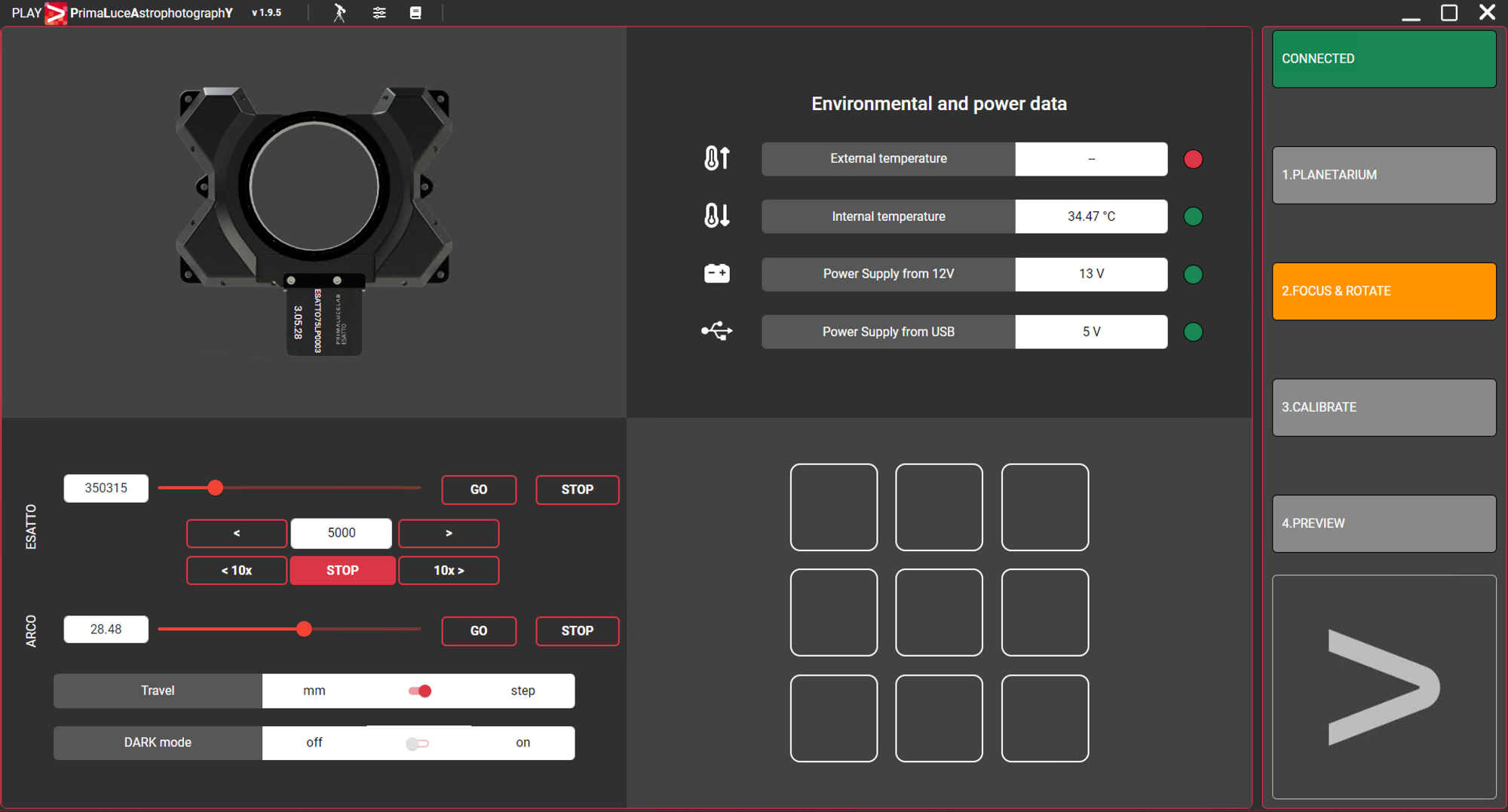Select the middle-left preset slot
This screenshot has width=1508, height=812.
pos(834,612)
